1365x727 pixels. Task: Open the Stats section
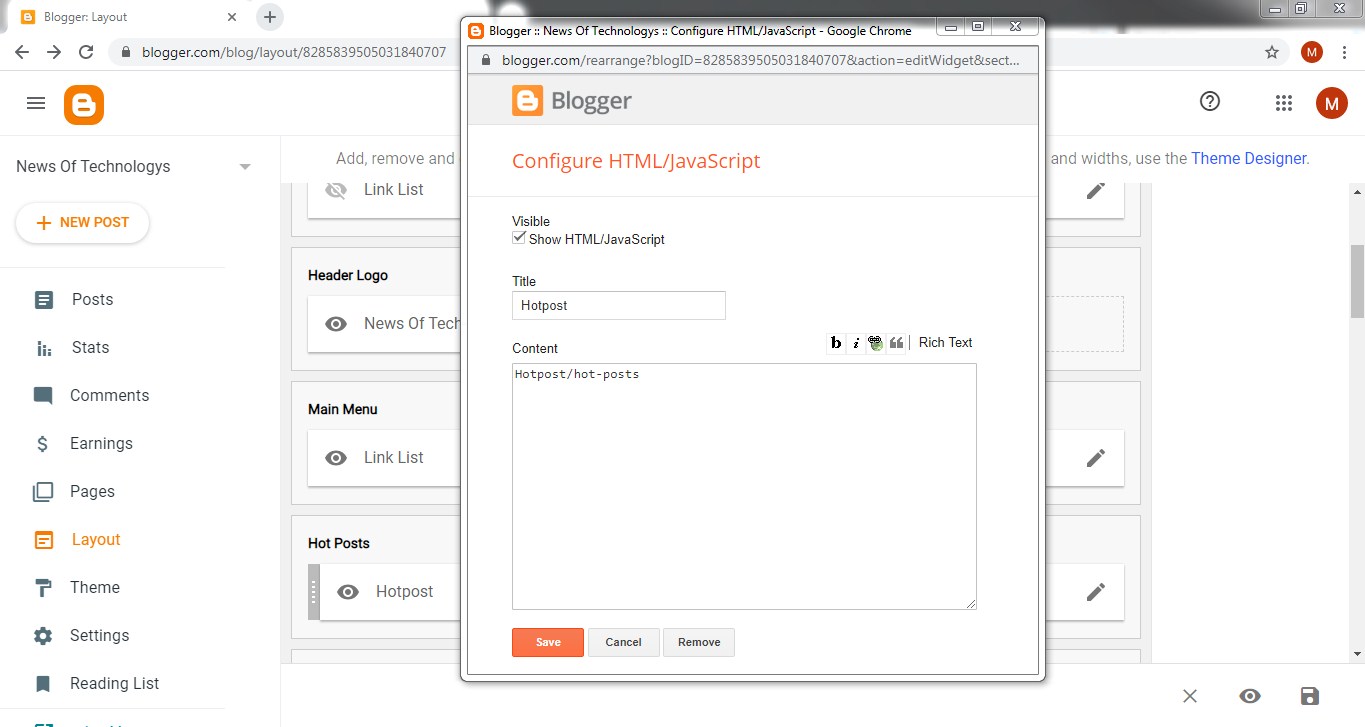tap(90, 348)
